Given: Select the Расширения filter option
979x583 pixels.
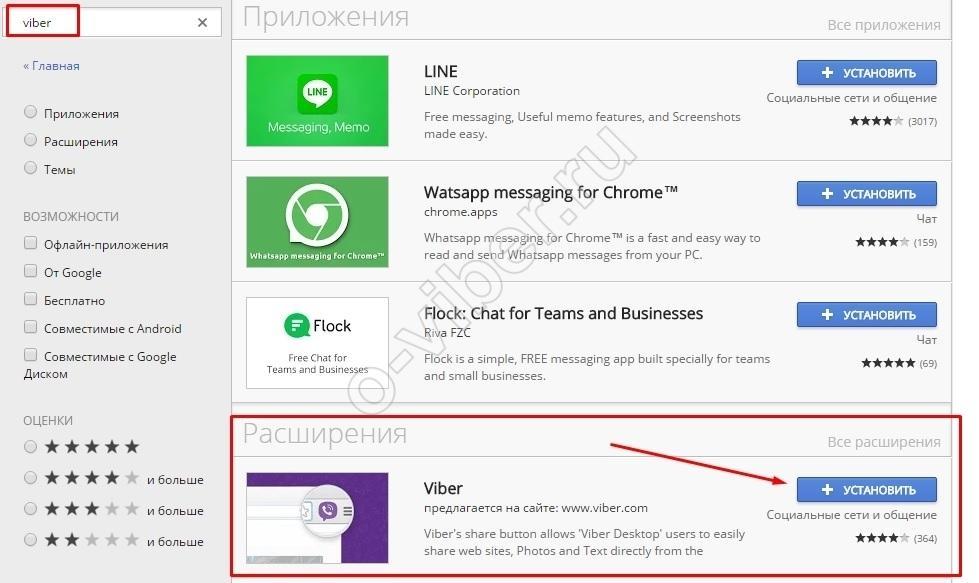Looking at the screenshot, I should (x=31, y=141).
